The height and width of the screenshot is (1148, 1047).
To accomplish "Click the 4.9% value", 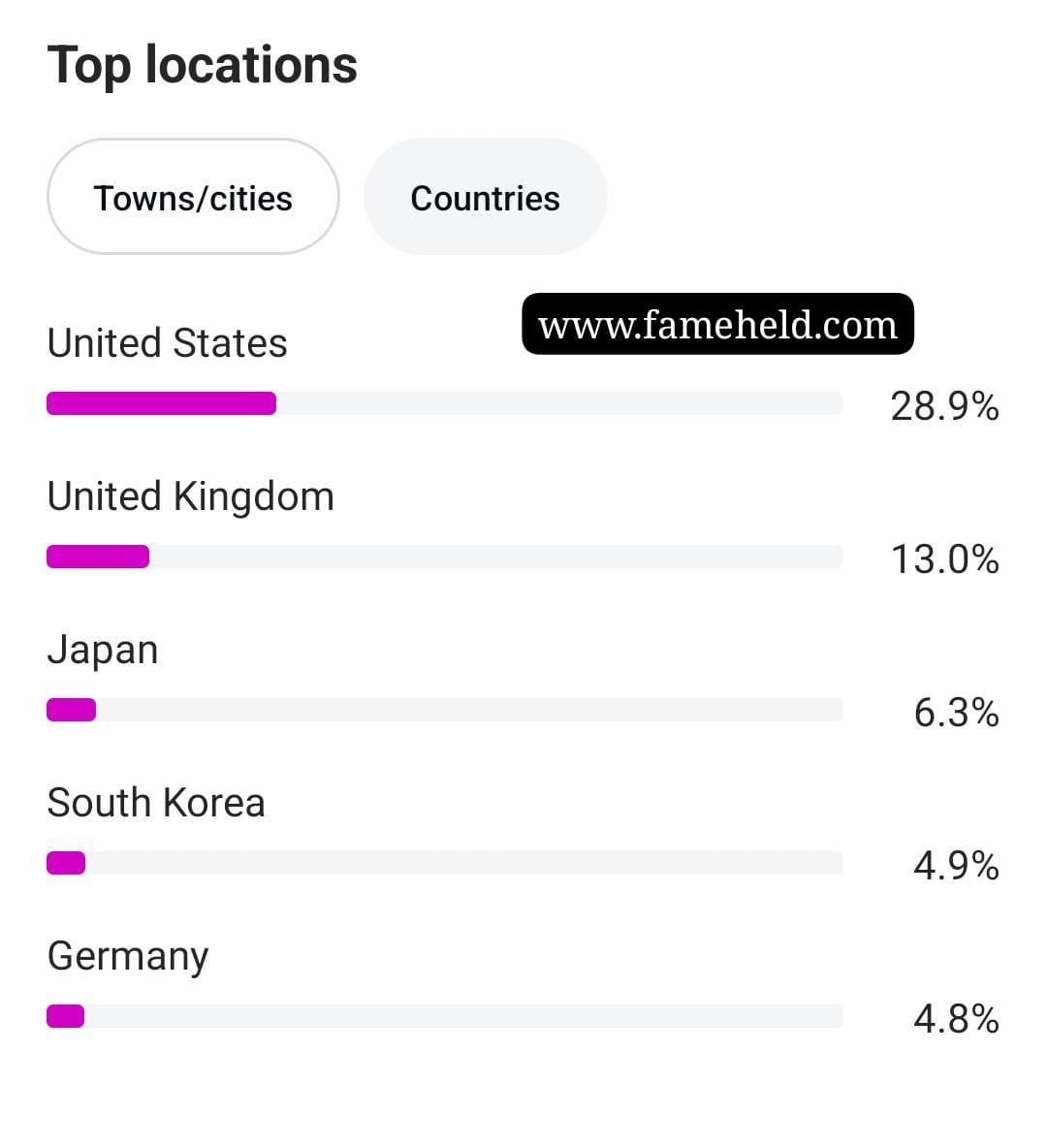I will point(956,866).
